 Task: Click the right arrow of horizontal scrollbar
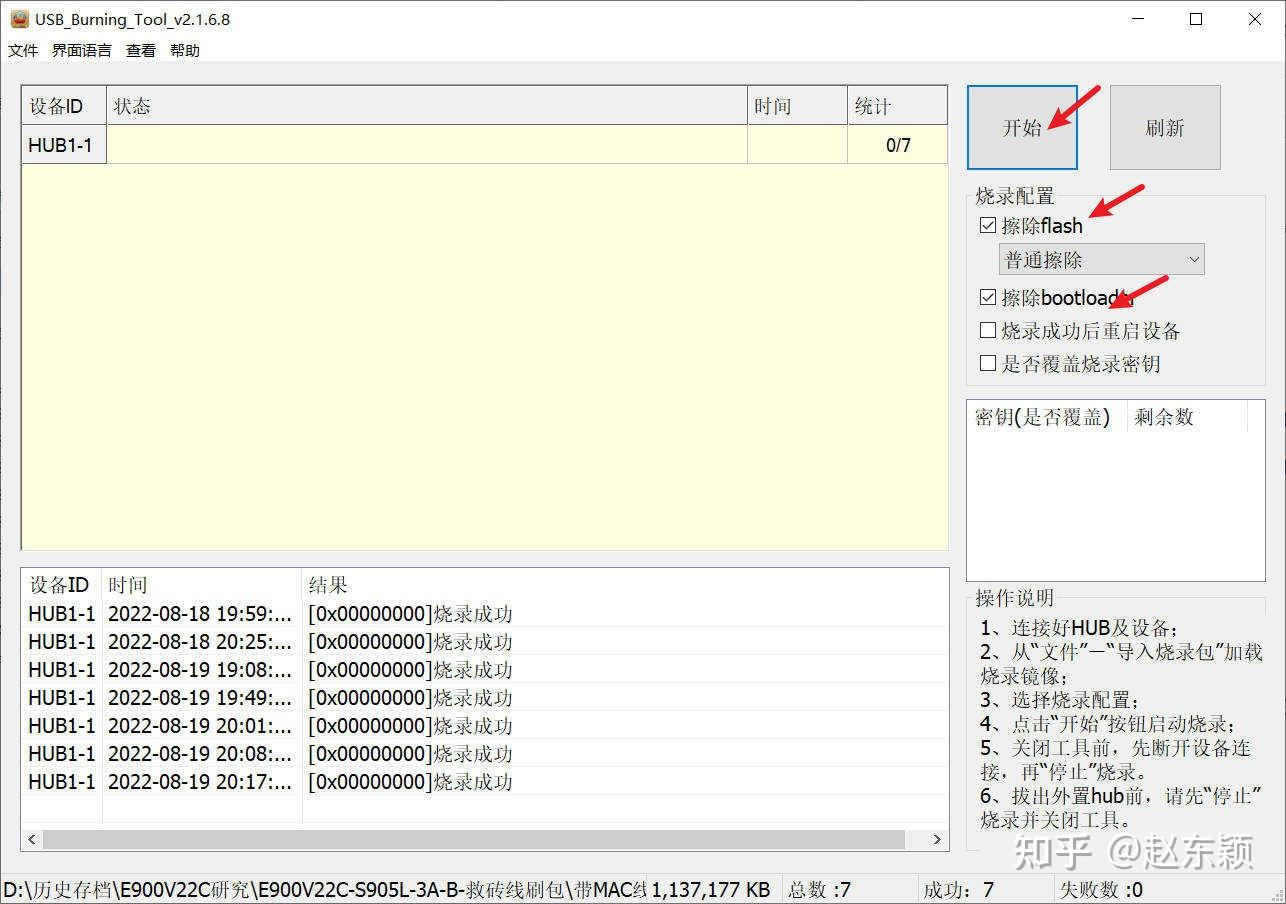point(936,839)
